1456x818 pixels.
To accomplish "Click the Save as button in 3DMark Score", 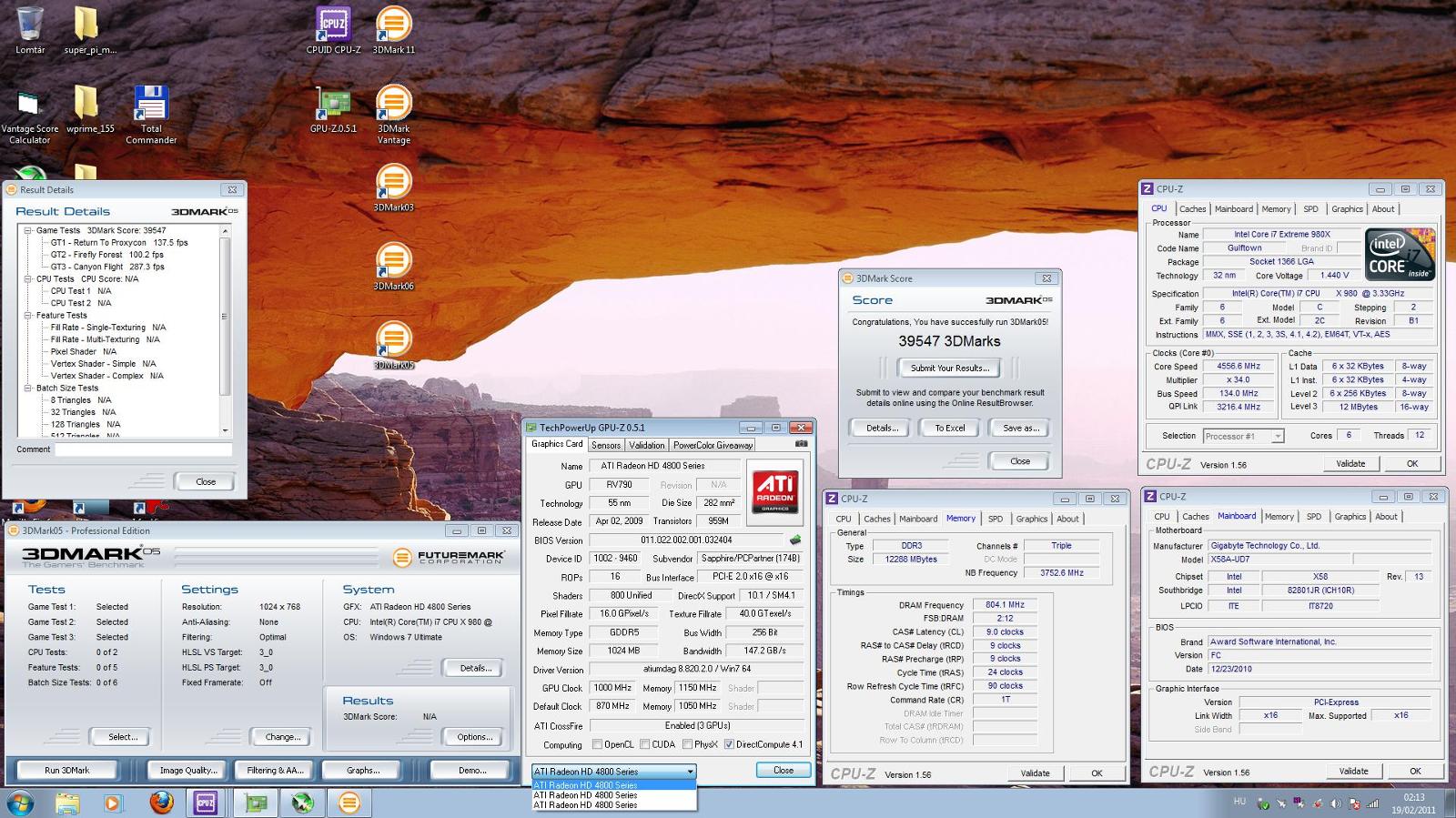I will (1020, 428).
